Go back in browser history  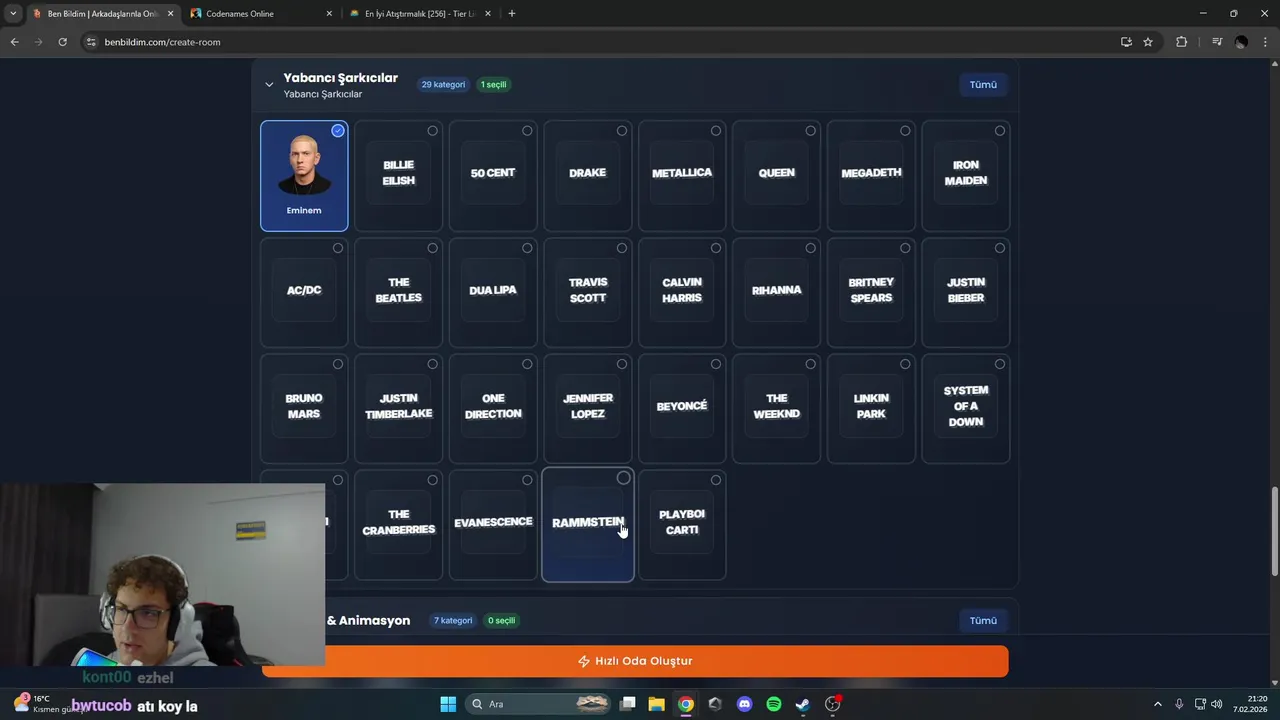pos(14,42)
